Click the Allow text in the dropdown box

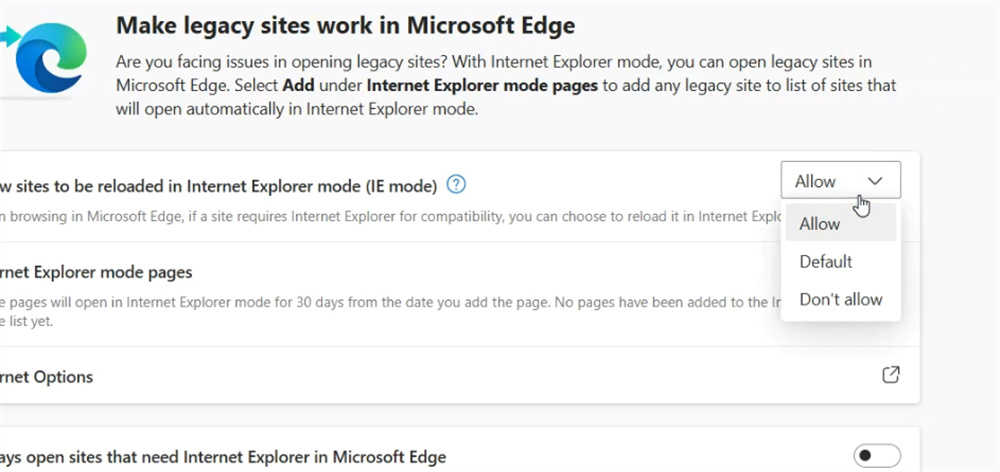(815, 181)
